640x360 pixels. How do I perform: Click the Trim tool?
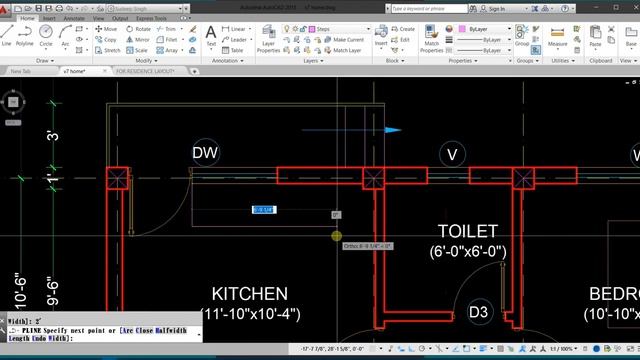[166, 29]
